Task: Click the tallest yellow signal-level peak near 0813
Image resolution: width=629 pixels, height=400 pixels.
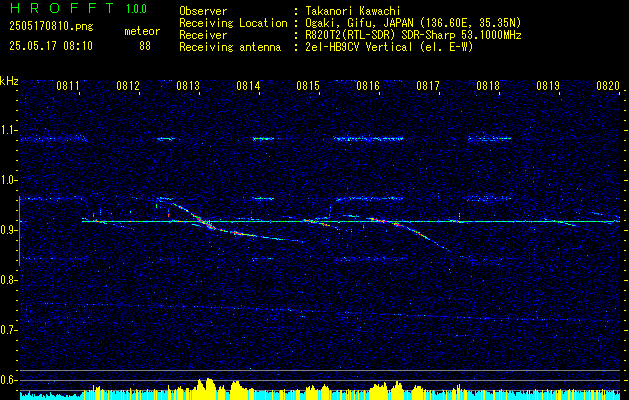Action: click(208, 389)
